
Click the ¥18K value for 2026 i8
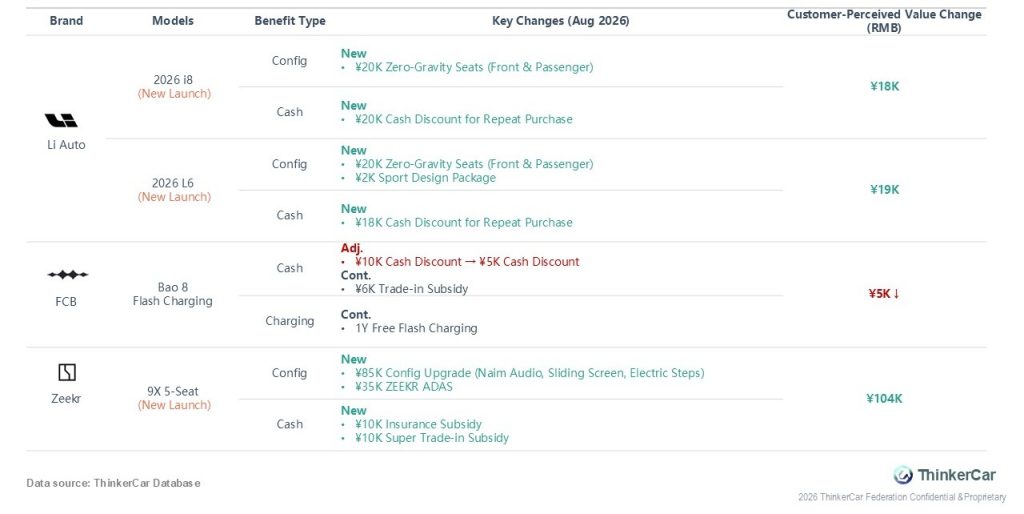pos(885,86)
